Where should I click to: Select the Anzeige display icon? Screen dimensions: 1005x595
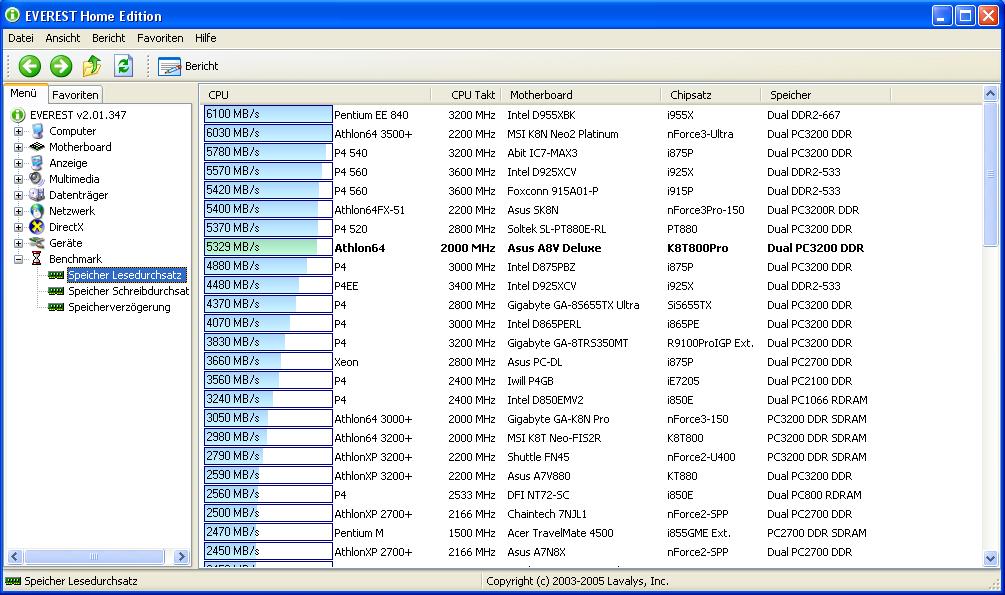pyautogui.click(x=38, y=163)
